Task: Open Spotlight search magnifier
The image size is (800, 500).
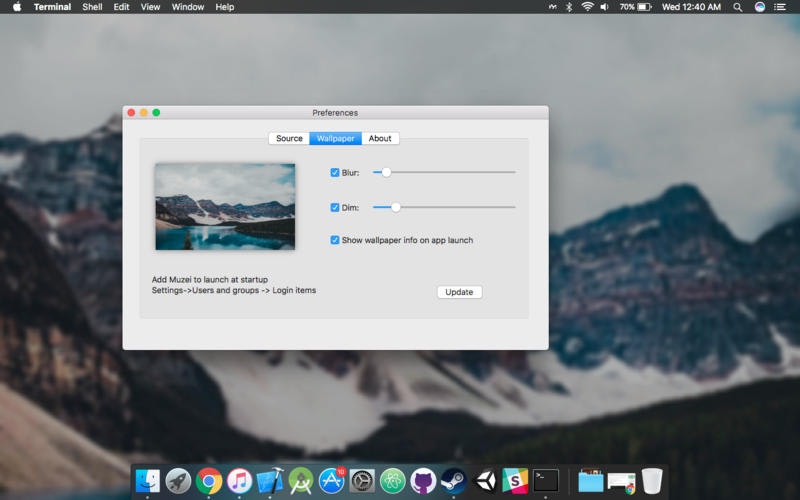Action: (x=738, y=7)
